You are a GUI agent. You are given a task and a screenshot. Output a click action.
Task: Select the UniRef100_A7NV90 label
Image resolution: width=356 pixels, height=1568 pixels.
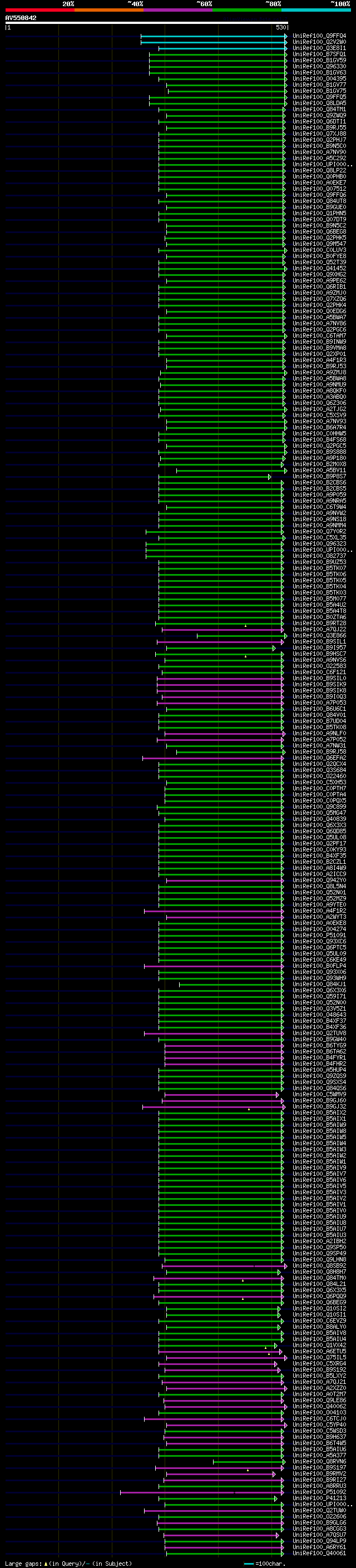(319, 152)
